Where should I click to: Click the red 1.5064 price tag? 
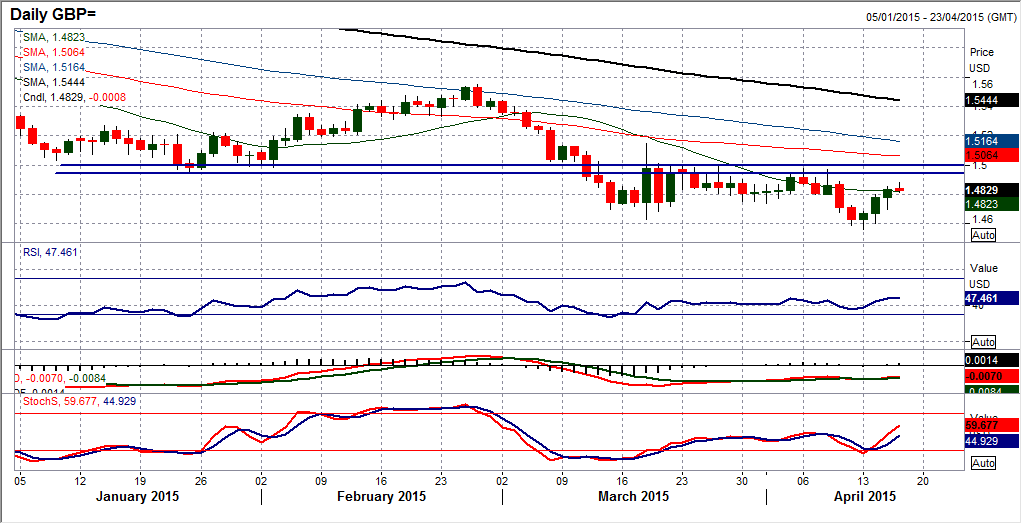point(991,154)
